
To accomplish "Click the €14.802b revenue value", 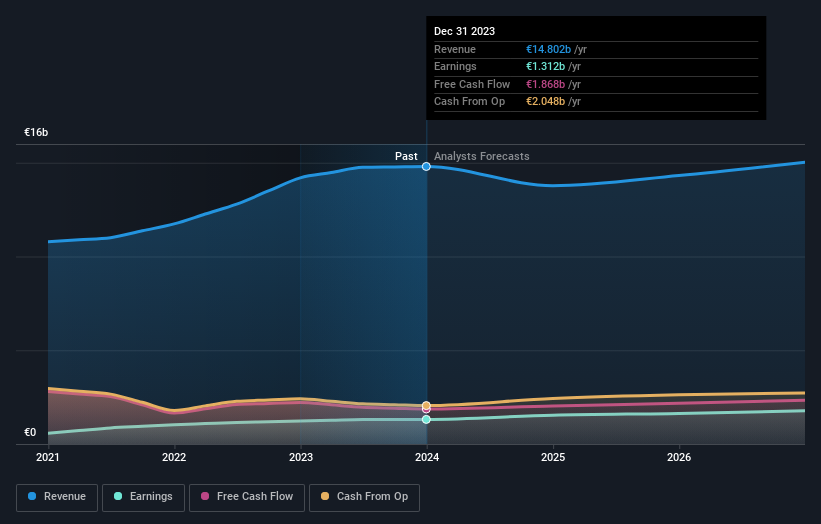I will click(548, 49).
